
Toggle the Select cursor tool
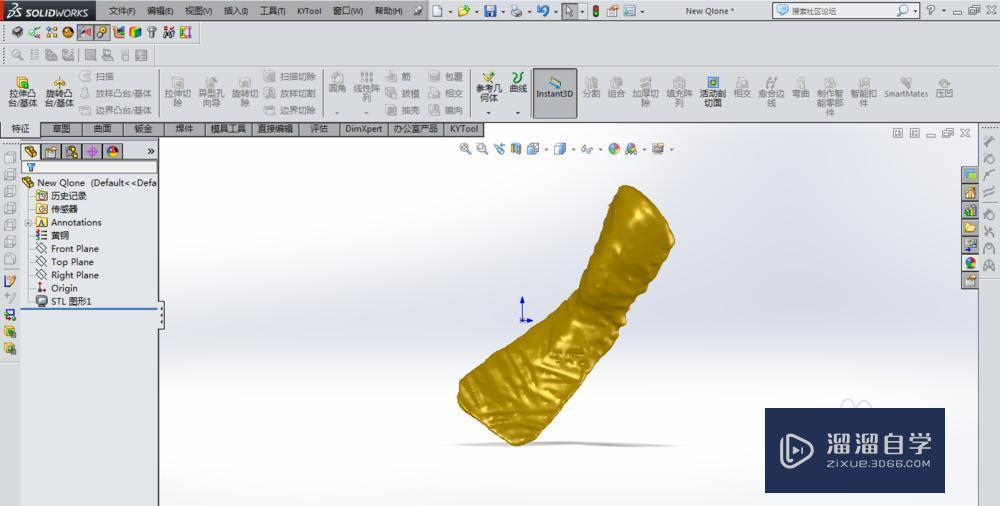pos(570,11)
